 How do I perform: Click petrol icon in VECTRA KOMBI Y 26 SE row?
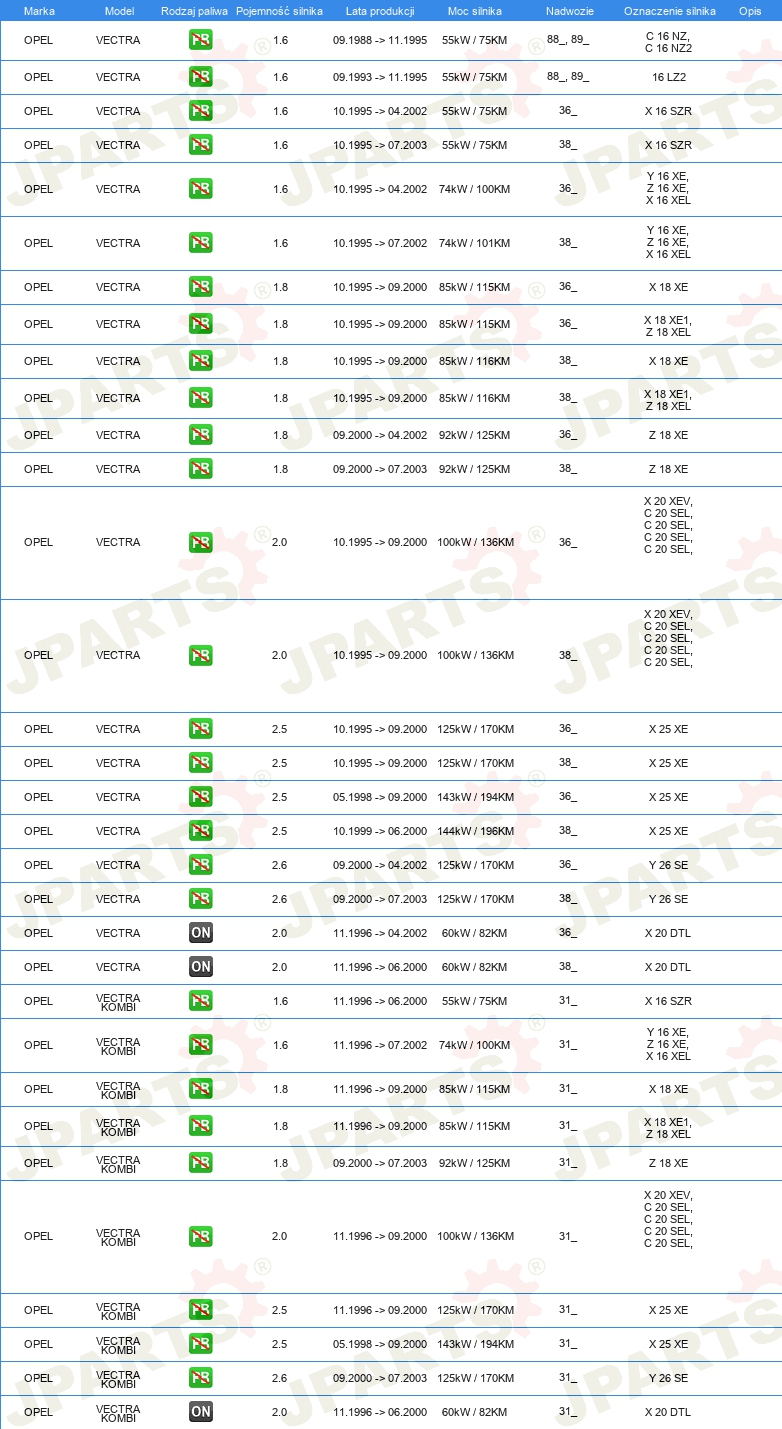(201, 1378)
